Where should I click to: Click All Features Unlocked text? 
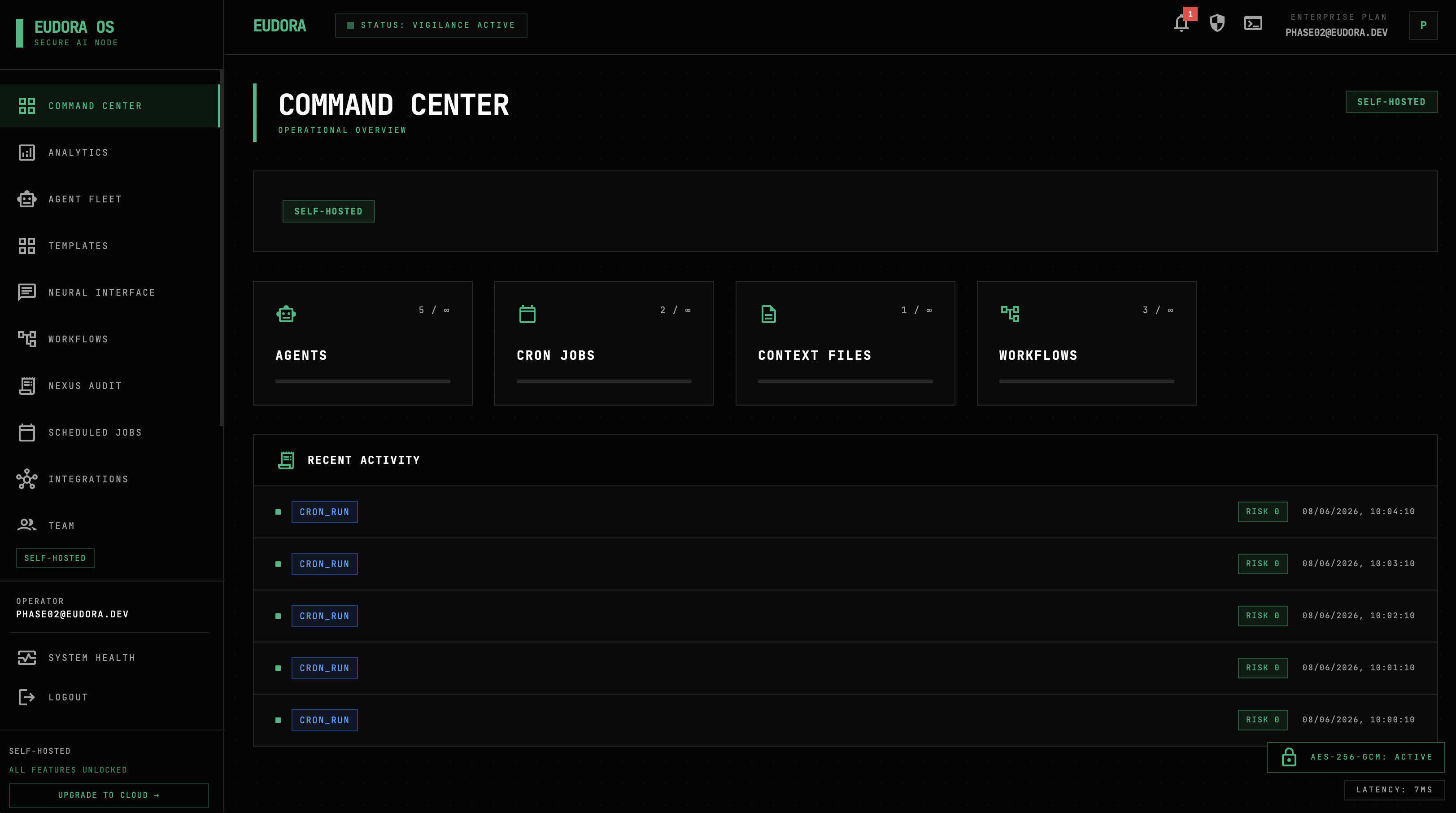click(x=68, y=770)
